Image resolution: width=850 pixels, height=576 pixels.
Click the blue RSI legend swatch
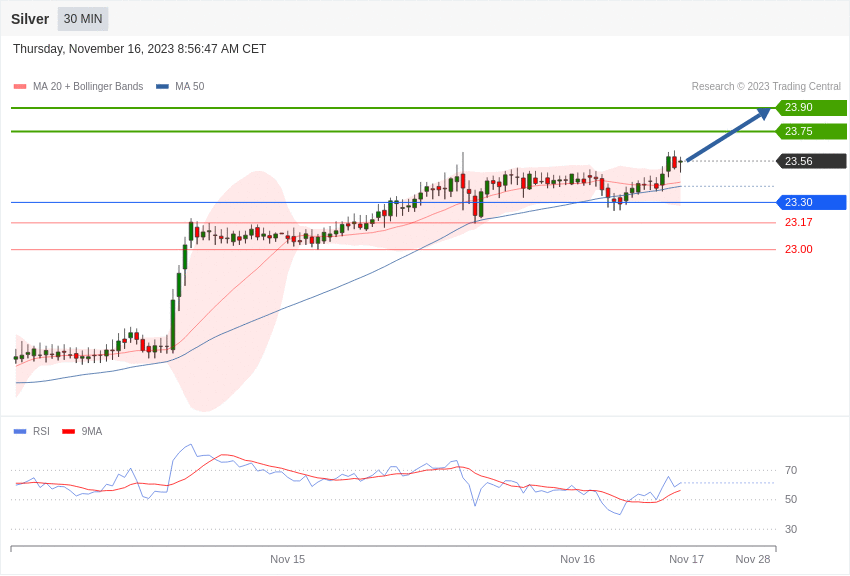[x=20, y=431]
